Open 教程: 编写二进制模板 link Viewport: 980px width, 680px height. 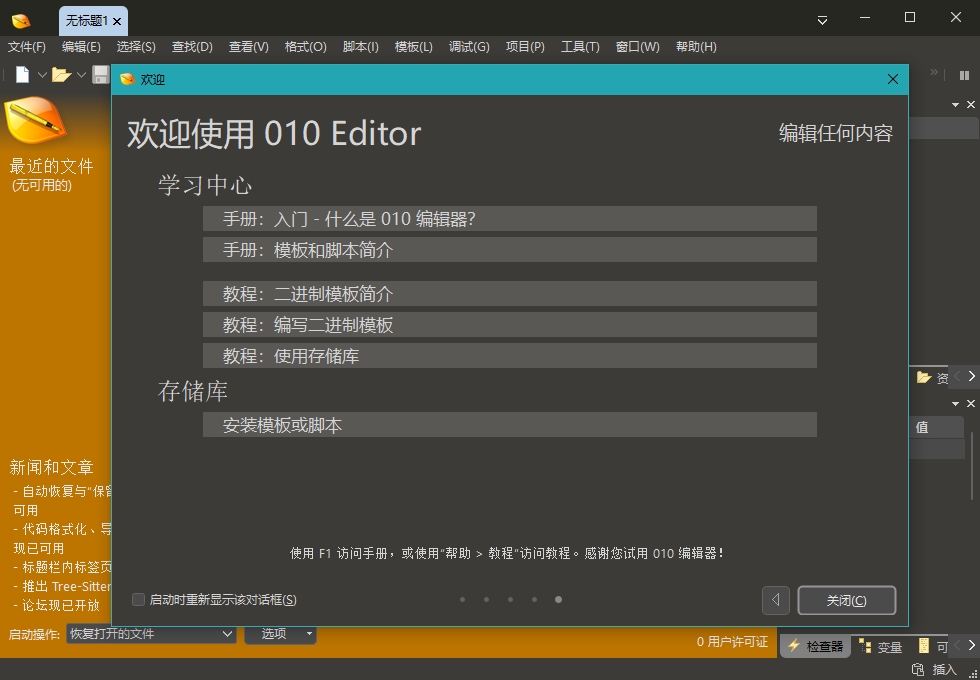509,325
